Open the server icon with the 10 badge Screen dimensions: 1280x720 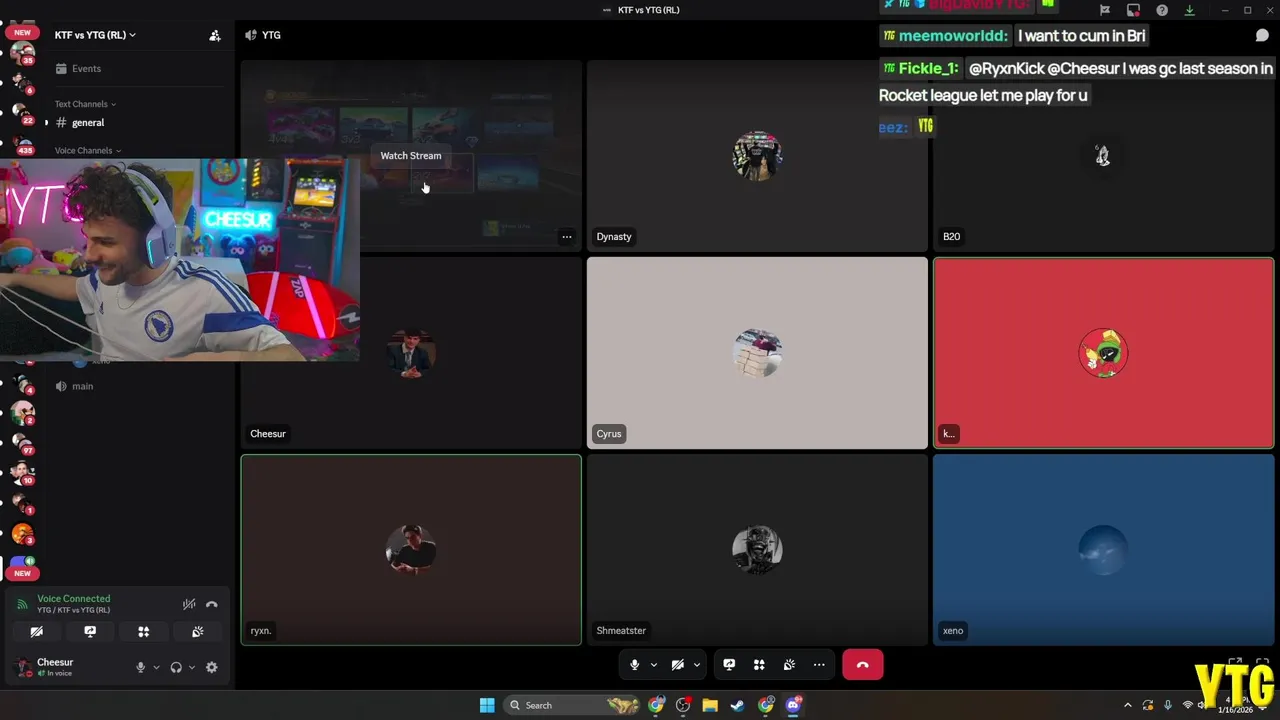(22, 472)
